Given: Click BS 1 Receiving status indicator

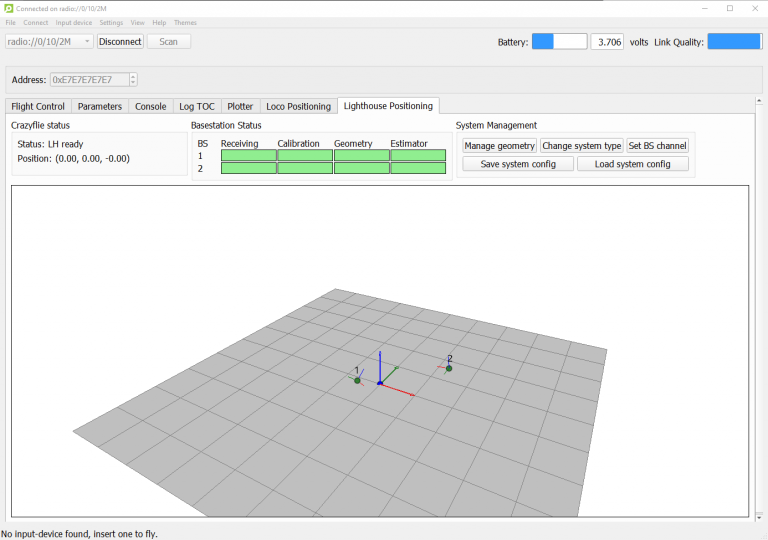Looking at the screenshot, I should click(248, 156).
